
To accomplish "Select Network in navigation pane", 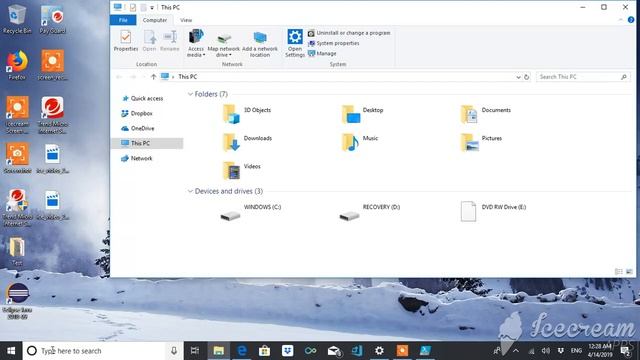I will (x=137, y=158).
